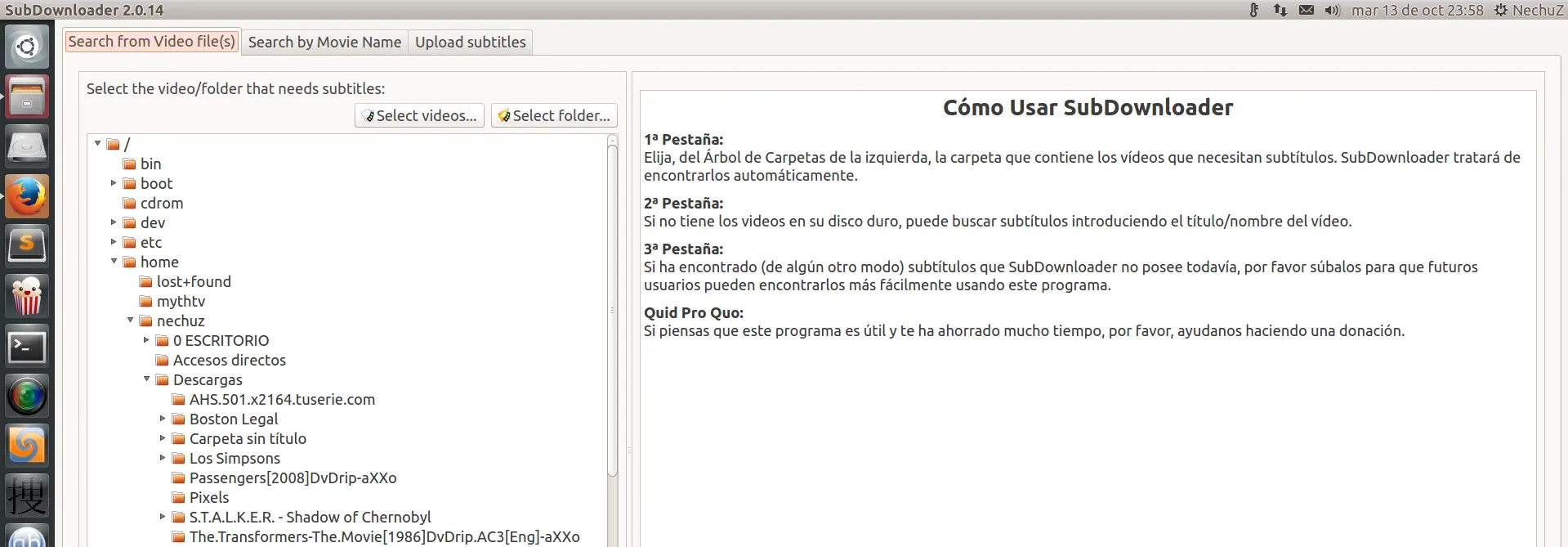Select the 0 ESCRITORIO row label
1568x547 pixels.
221,341
